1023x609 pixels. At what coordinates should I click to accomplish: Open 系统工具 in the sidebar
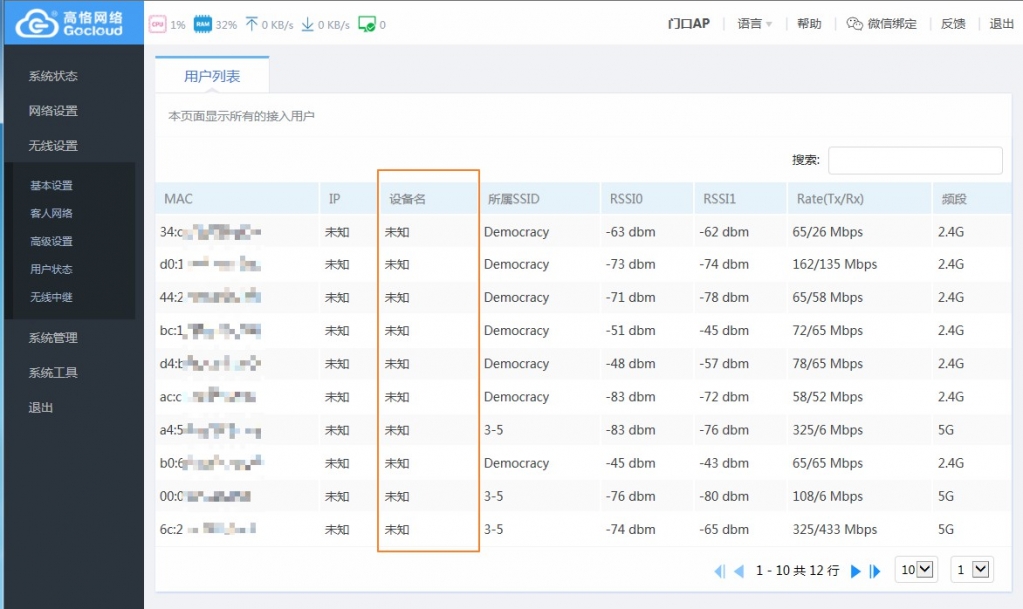click(x=53, y=373)
